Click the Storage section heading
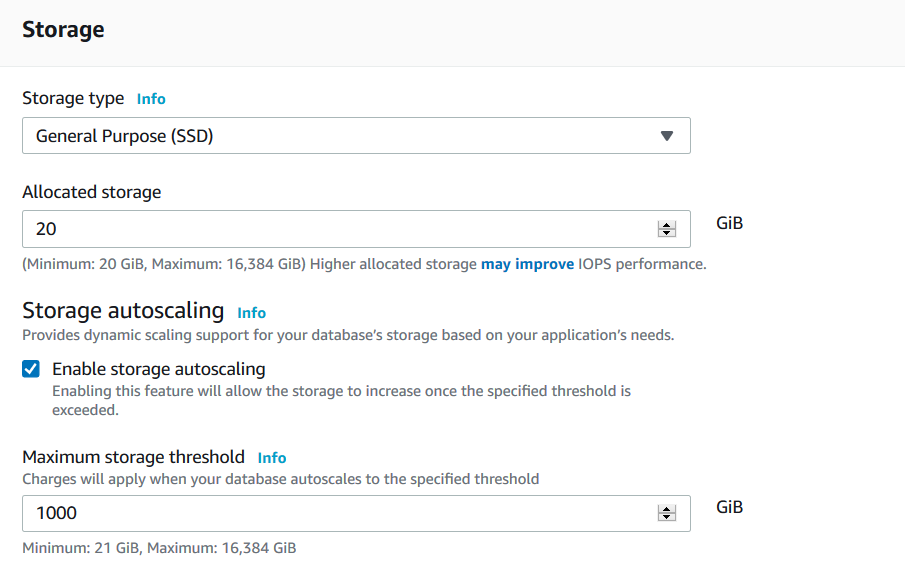This screenshot has height=572, width=905. pyautogui.click(x=63, y=30)
